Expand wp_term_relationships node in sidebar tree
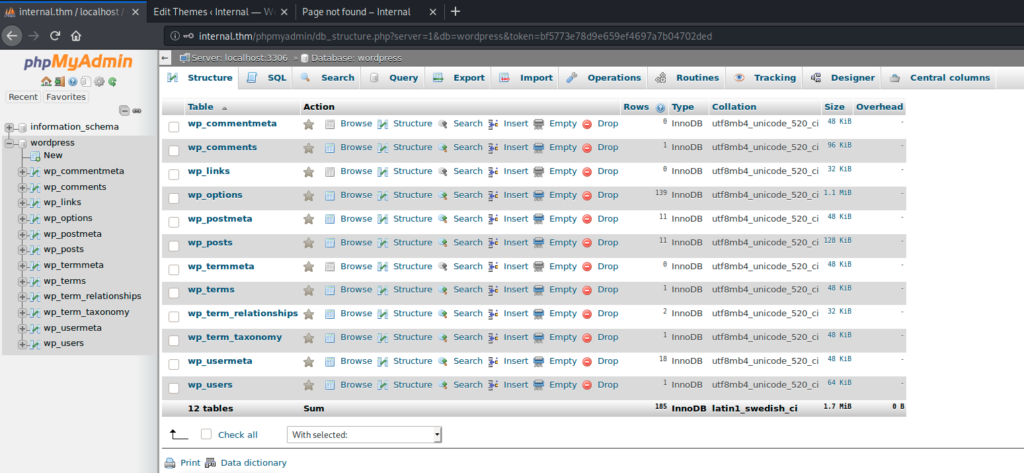This screenshot has width=1024, height=473. pos(22,297)
